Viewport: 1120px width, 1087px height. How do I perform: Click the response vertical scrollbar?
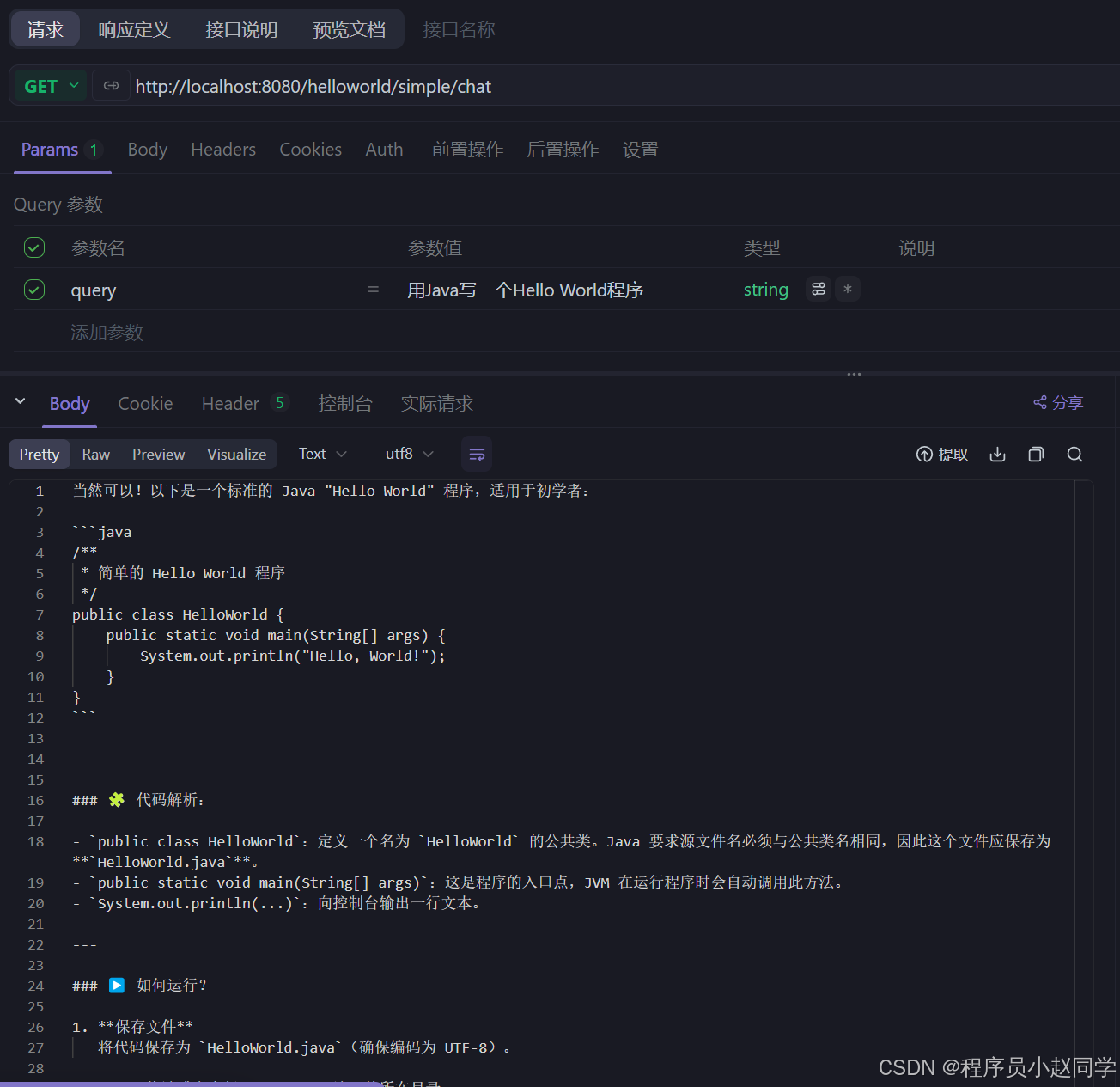pos(1082,782)
